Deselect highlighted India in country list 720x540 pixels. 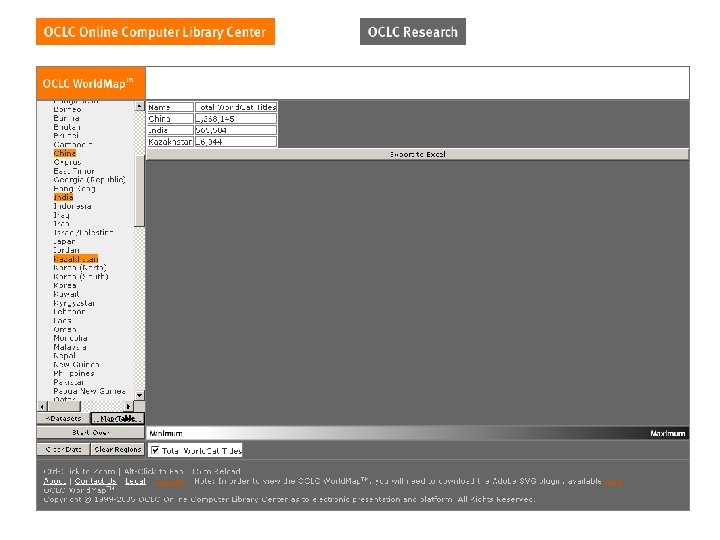63,197
